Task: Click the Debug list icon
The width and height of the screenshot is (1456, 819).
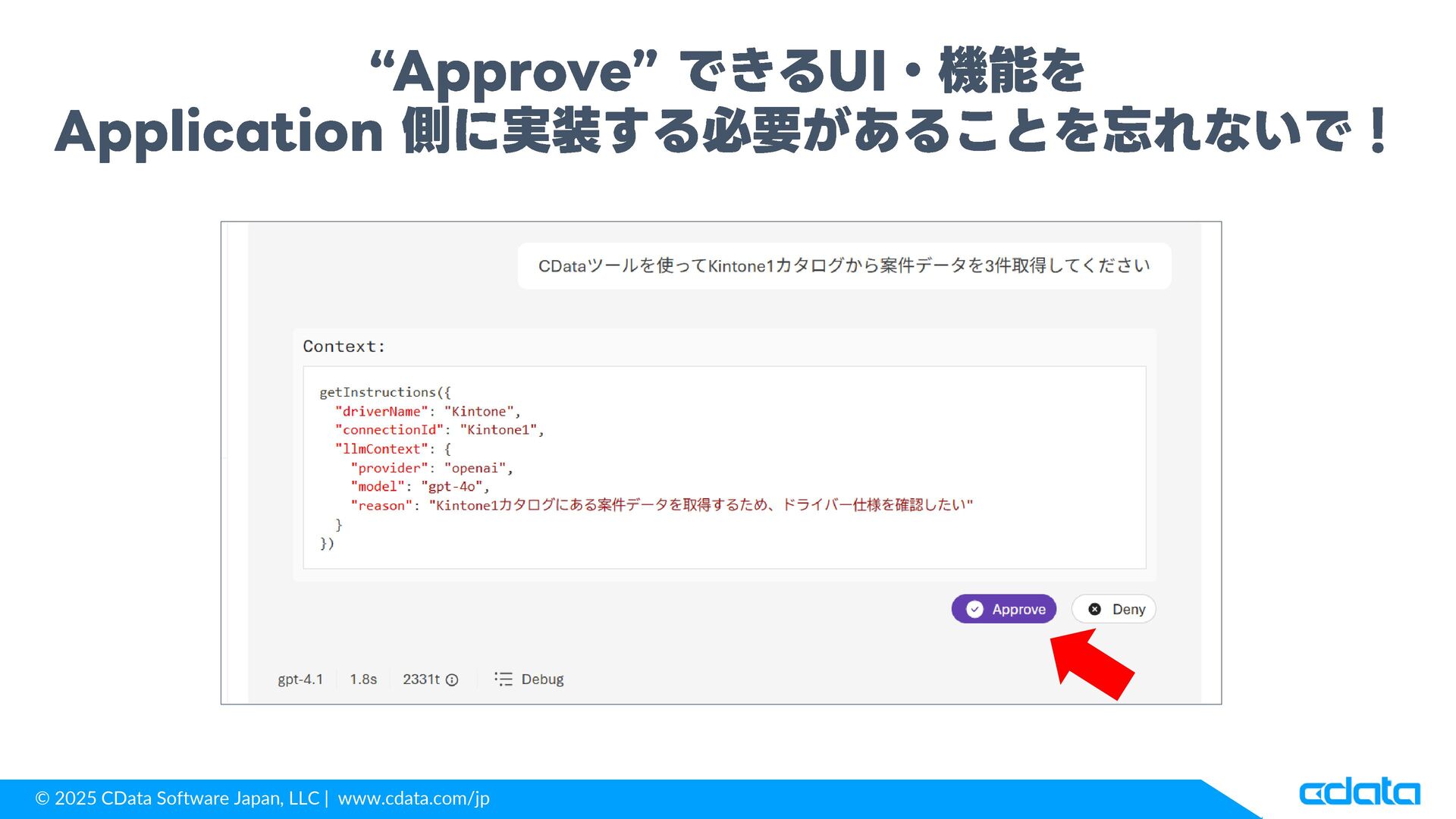Action: click(504, 679)
